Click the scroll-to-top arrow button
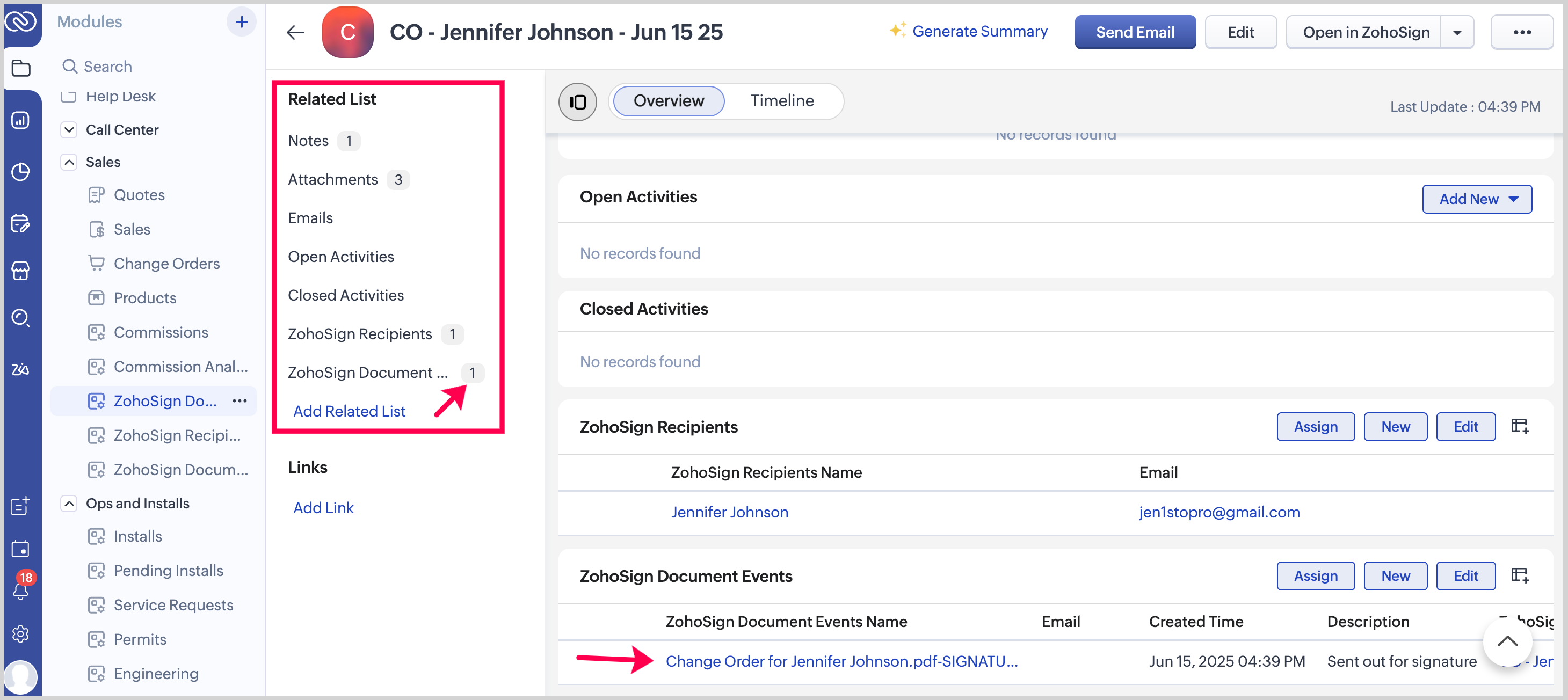1568x700 pixels. 1507,641
